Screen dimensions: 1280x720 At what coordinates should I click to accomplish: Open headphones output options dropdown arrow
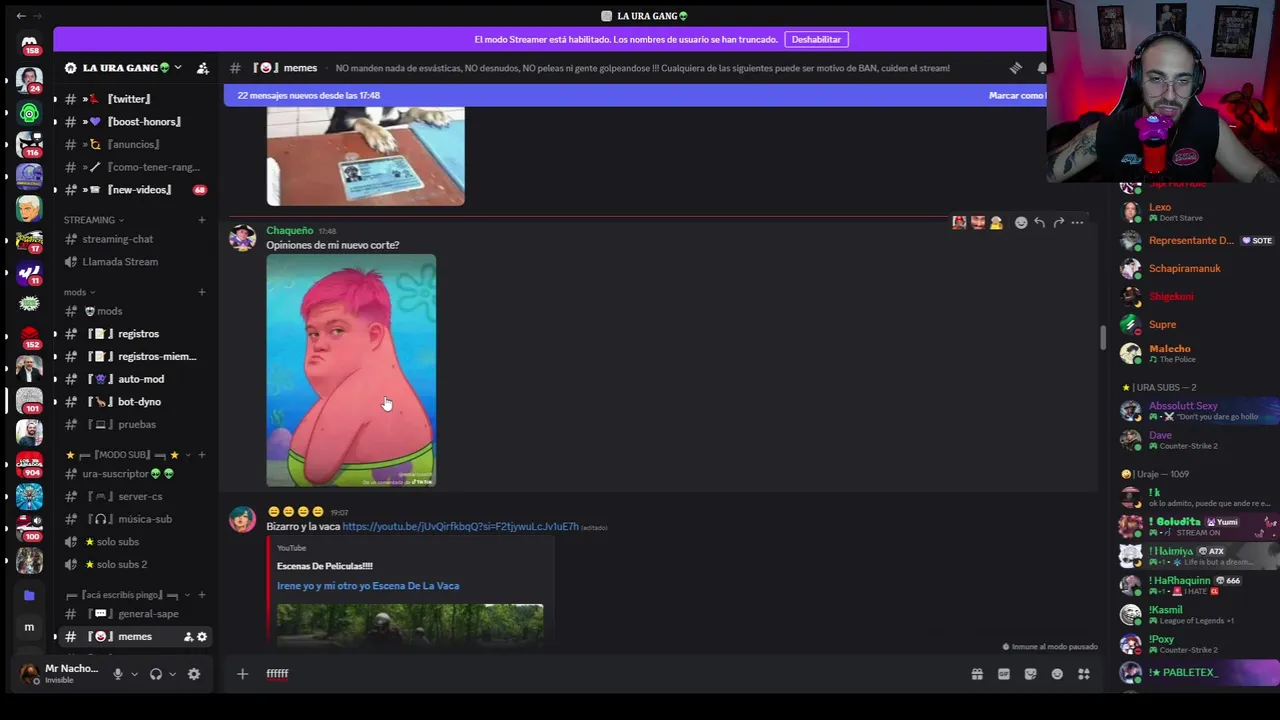point(172,674)
